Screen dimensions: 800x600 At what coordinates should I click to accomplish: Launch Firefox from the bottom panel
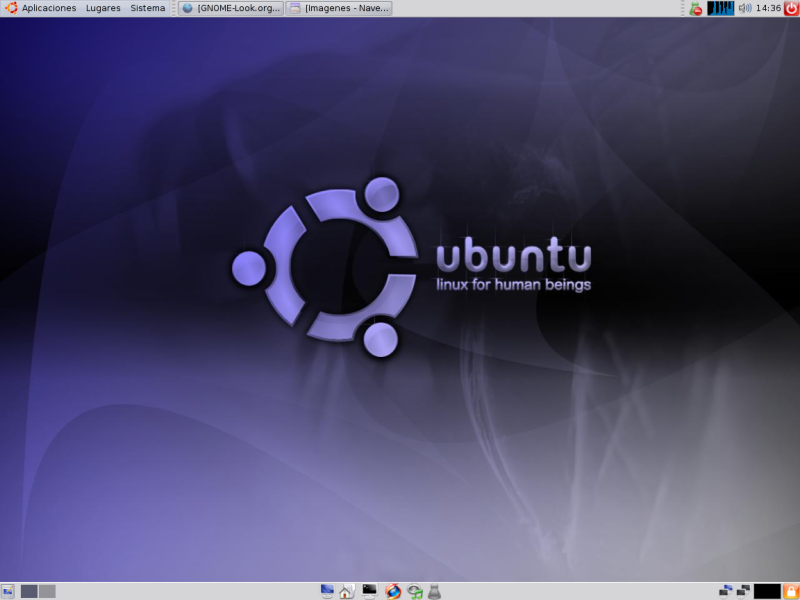392,591
